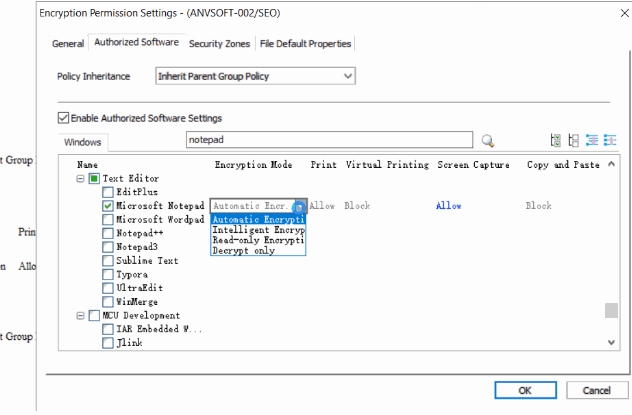This screenshot has width=632, height=415.
Task: Click the list scrollbar thumb
Action: point(611,311)
